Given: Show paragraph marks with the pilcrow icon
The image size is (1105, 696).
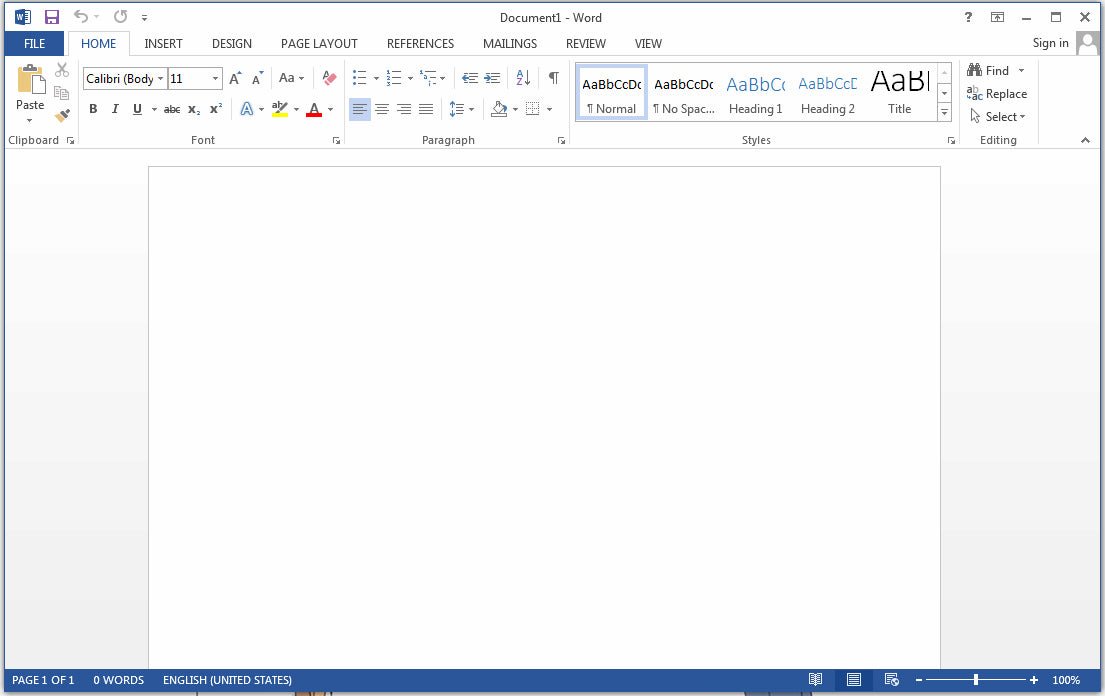Looking at the screenshot, I should click(x=553, y=77).
